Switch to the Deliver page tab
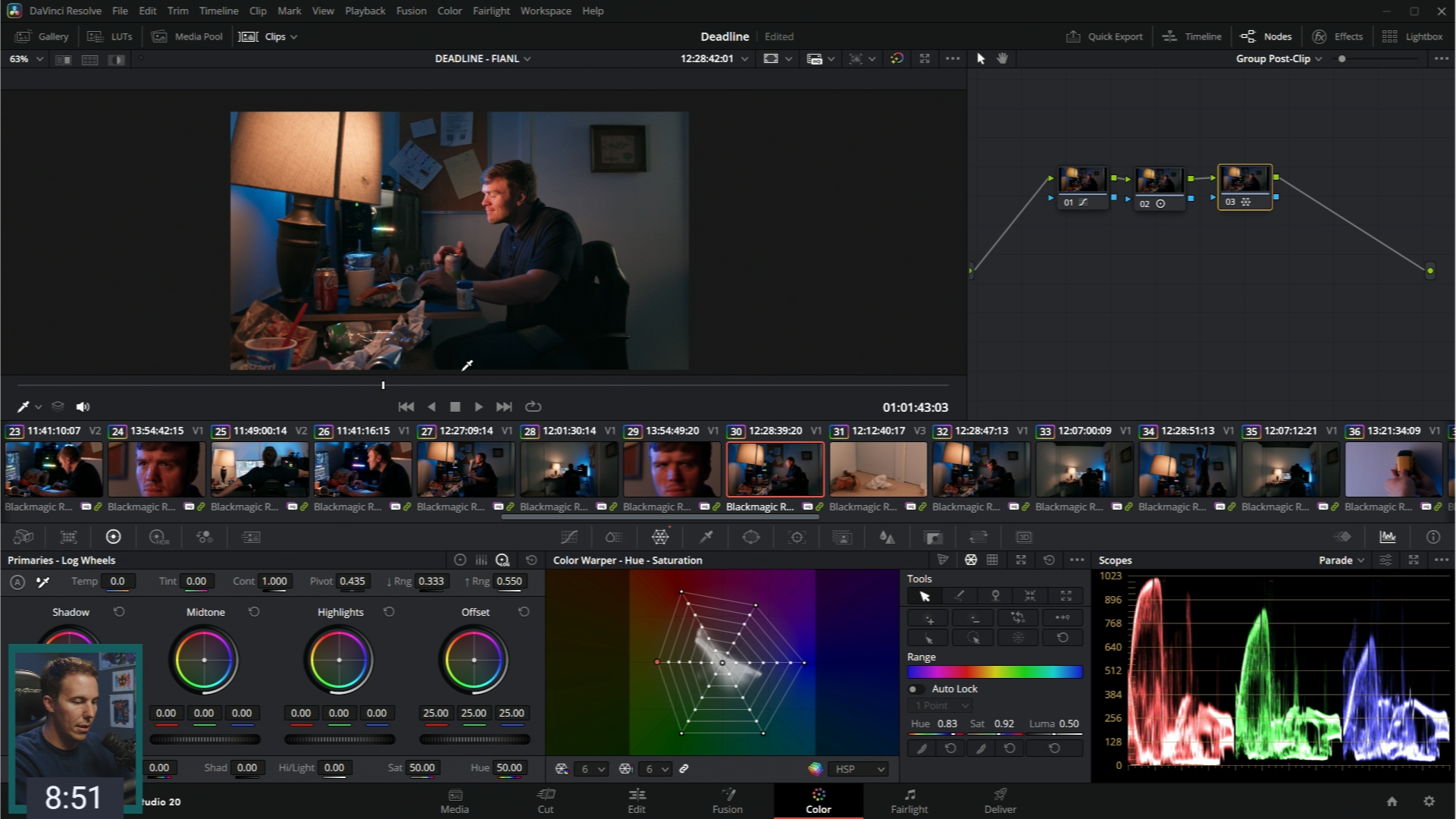Image resolution: width=1456 pixels, height=819 pixels. (x=1000, y=800)
